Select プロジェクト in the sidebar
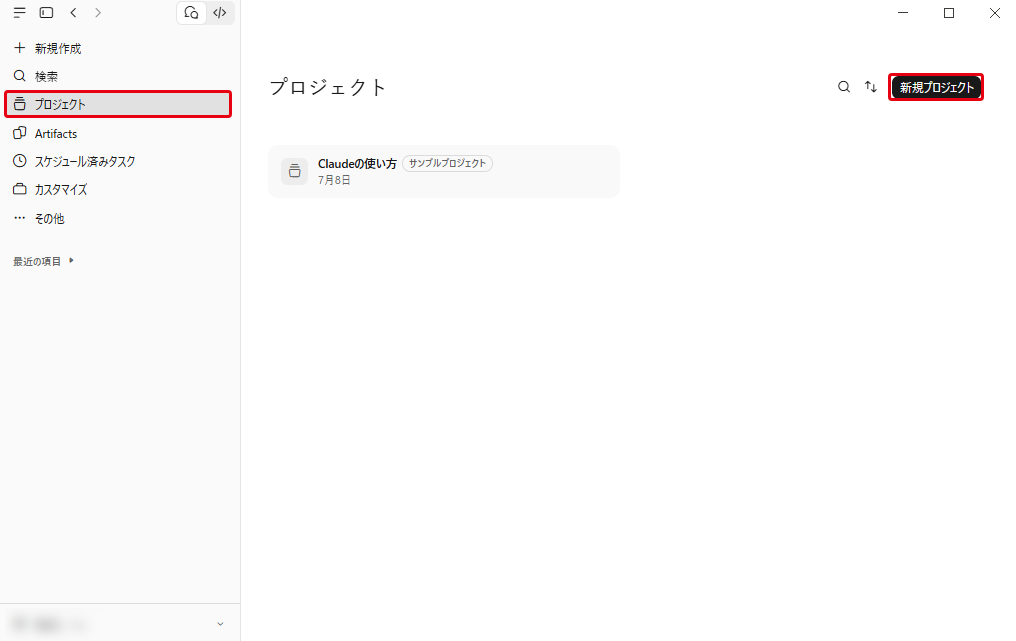Image resolution: width=1016 pixels, height=641 pixels. [118, 104]
